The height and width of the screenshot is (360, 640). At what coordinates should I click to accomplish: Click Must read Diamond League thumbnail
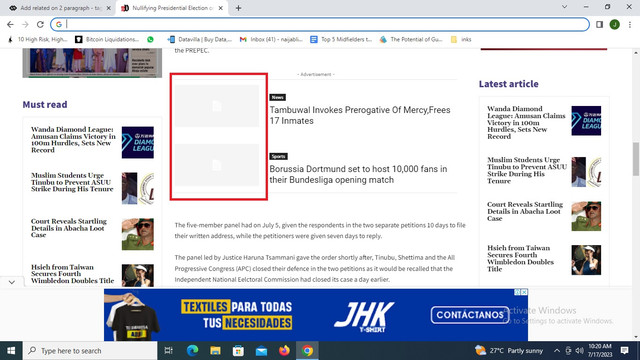tap(138, 142)
